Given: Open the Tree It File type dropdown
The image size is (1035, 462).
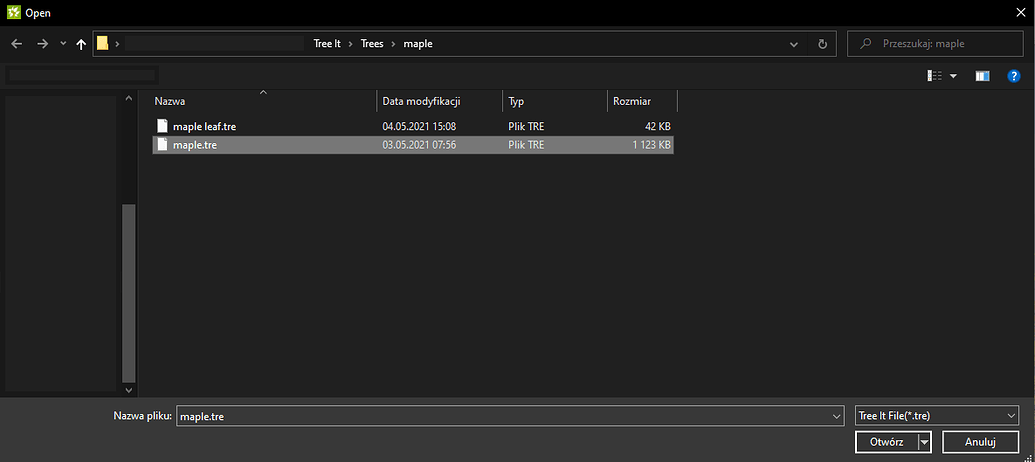Looking at the screenshot, I should click(x=936, y=416).
